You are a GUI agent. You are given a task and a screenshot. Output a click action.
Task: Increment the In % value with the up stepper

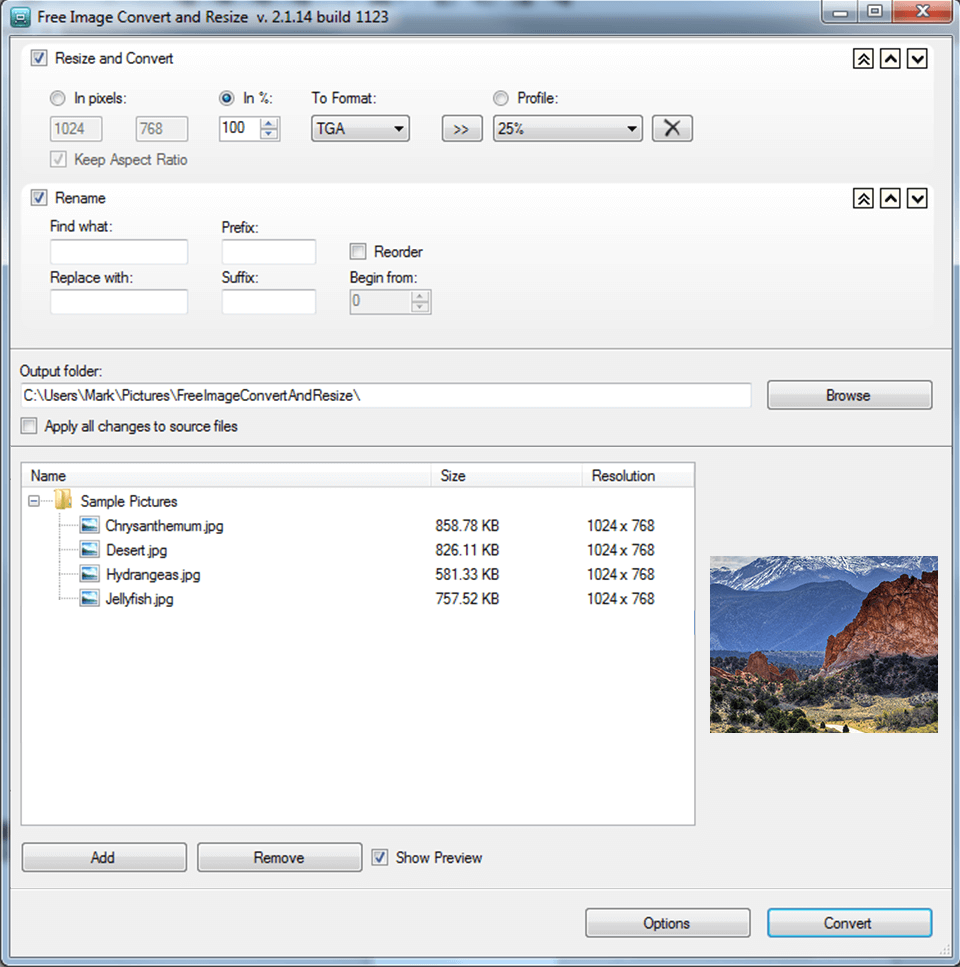[x=268, y=122]
